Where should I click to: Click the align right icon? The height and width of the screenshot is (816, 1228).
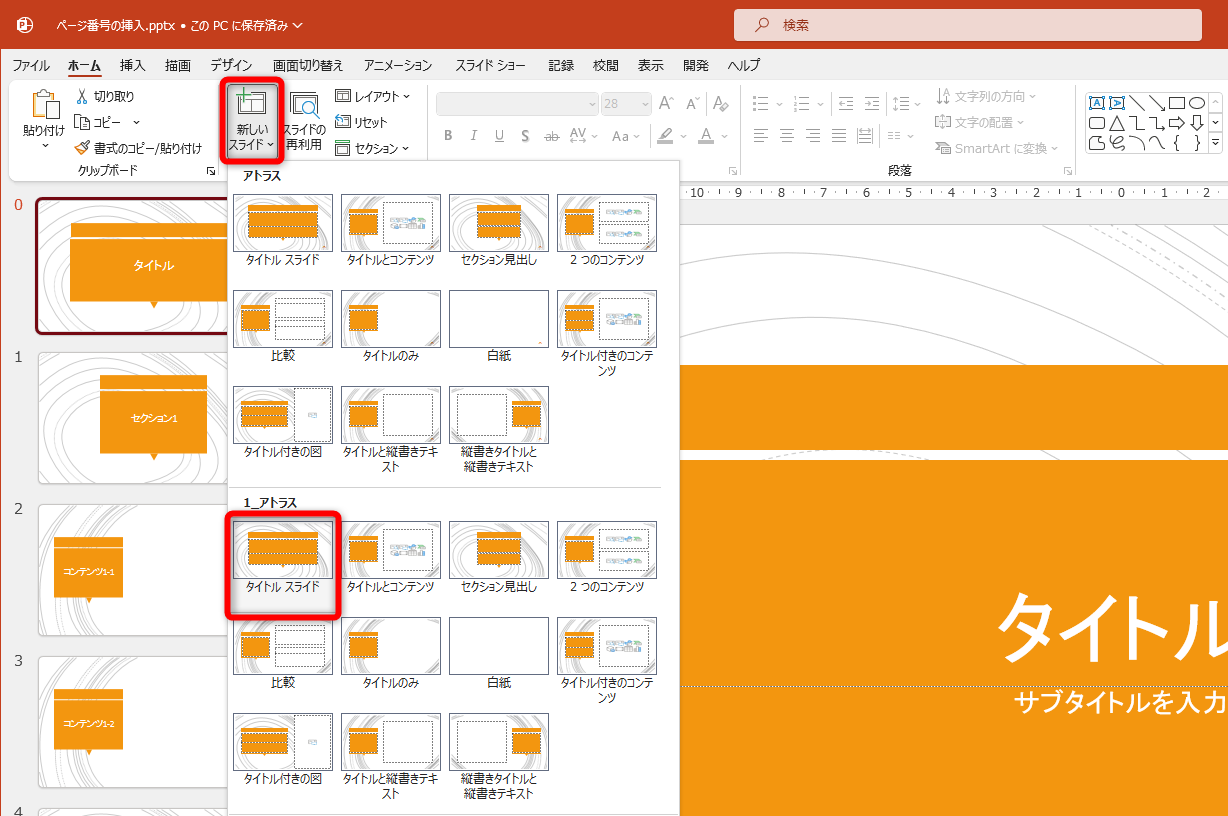pyautogui.click(x=814, y=135)
